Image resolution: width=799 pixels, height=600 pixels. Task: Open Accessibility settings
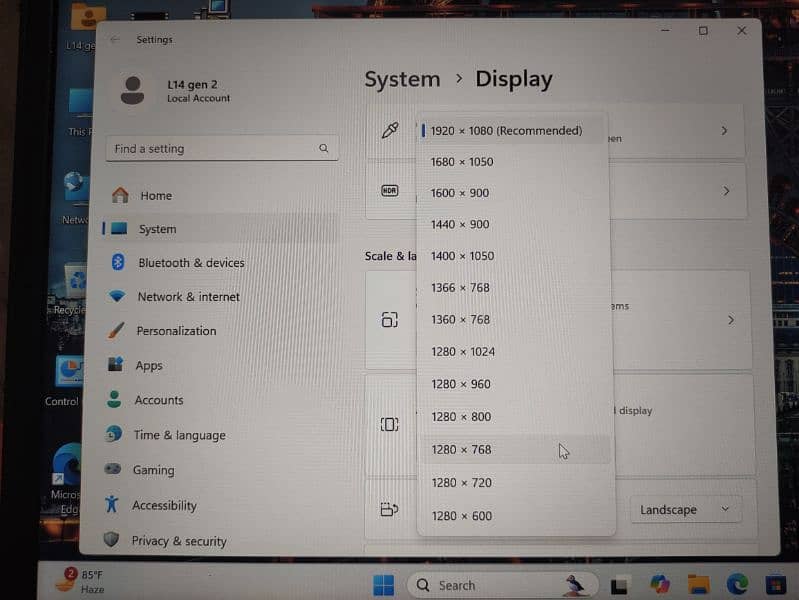point(164,506)
